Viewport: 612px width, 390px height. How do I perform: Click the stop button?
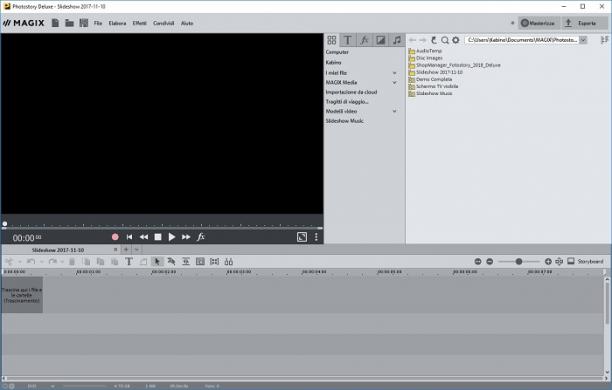coord(158,237)
